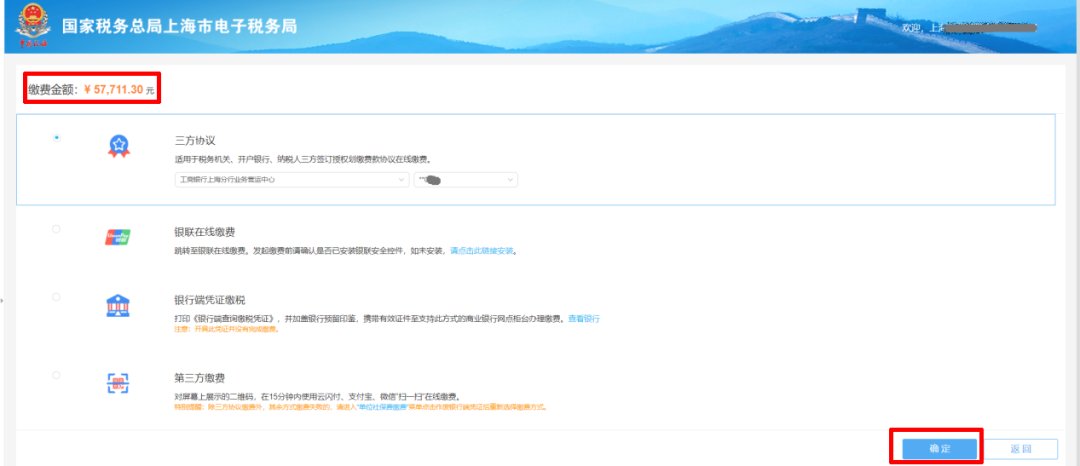The width and height of the screenshot is (1080, 466).
Task: Click the 适用于税务机关 description under 三方协议
Action: [303, 159]
